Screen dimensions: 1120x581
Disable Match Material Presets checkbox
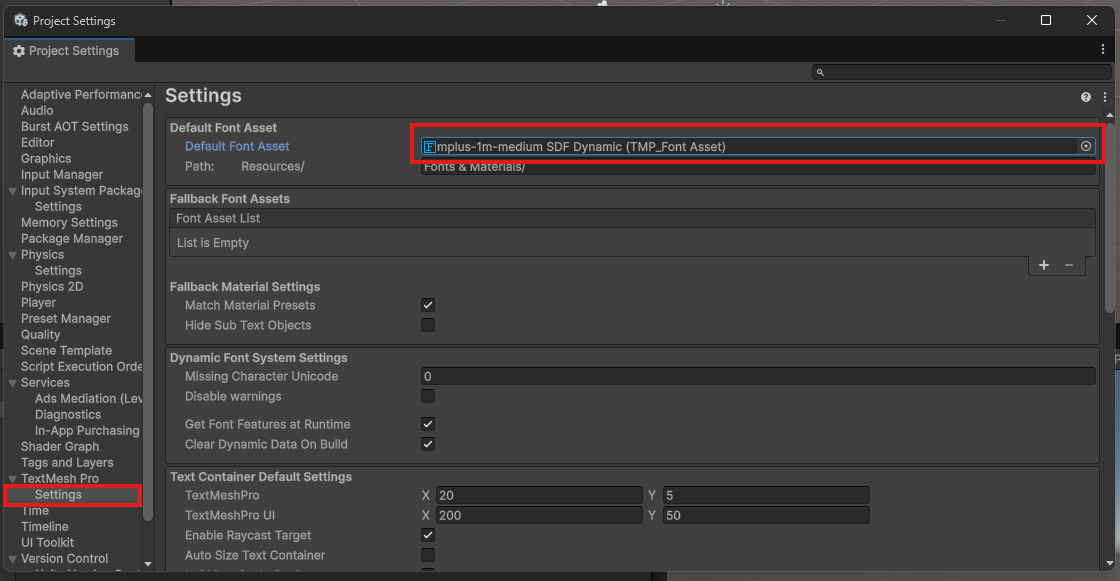(x=428, y=305)
